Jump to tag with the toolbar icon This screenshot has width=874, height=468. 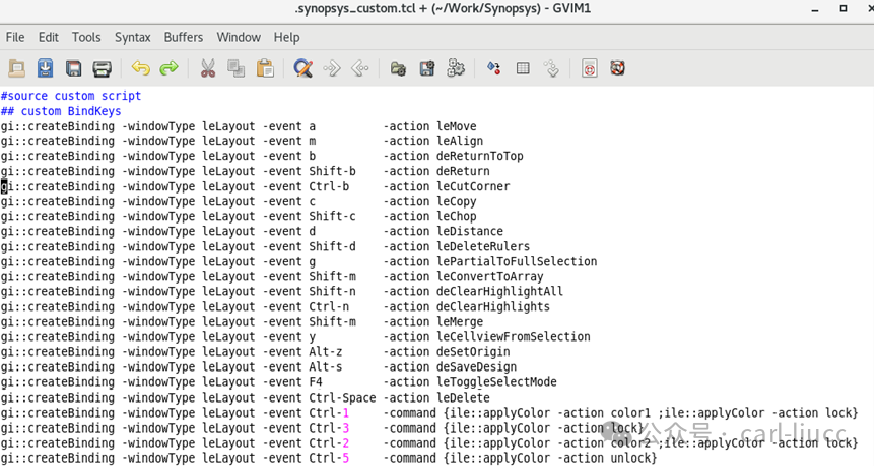[551, 69]
